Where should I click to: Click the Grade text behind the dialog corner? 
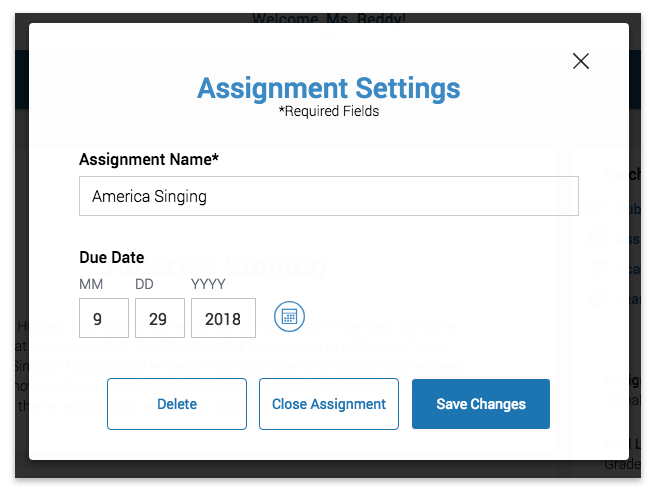pyautogui.click(x=623, y=464)
